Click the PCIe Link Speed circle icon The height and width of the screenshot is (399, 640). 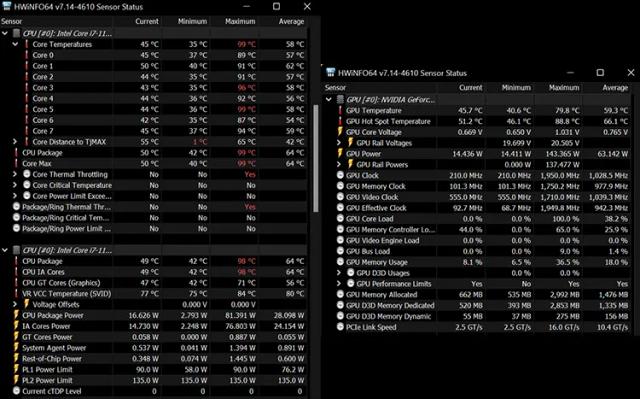[x=340, y=327]
